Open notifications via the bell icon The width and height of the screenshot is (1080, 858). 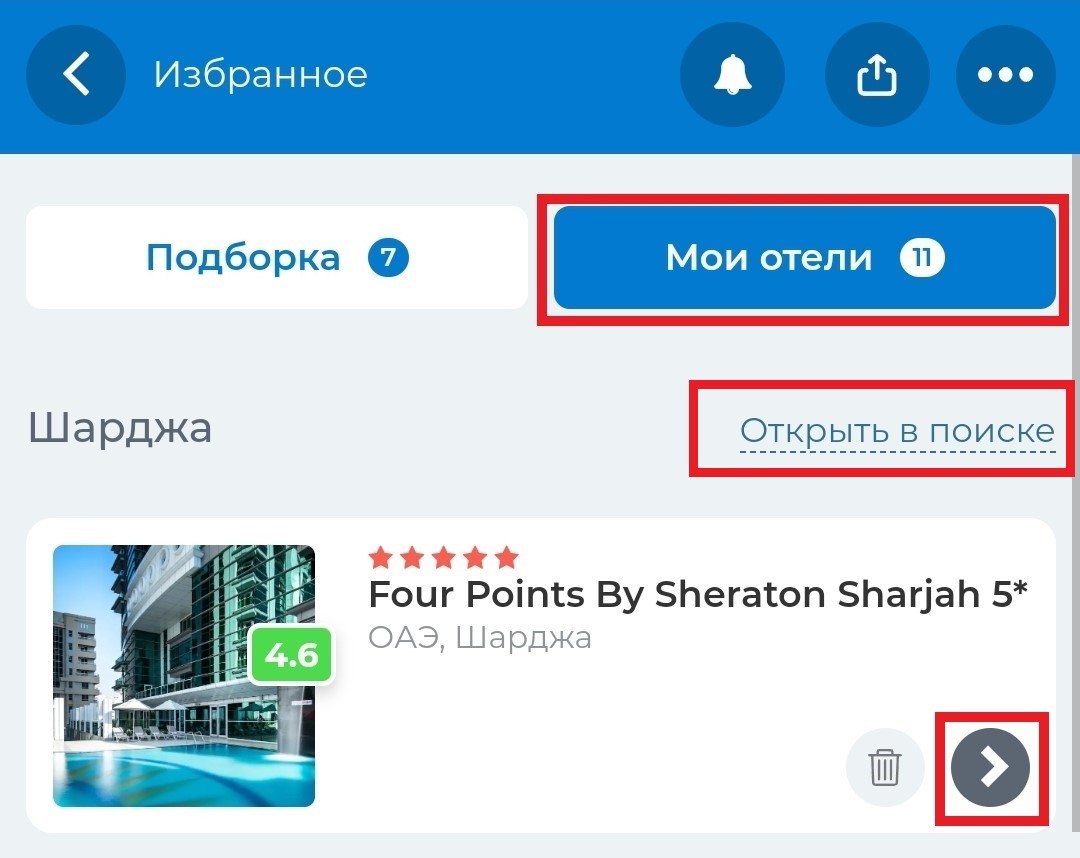pos(732,74)
